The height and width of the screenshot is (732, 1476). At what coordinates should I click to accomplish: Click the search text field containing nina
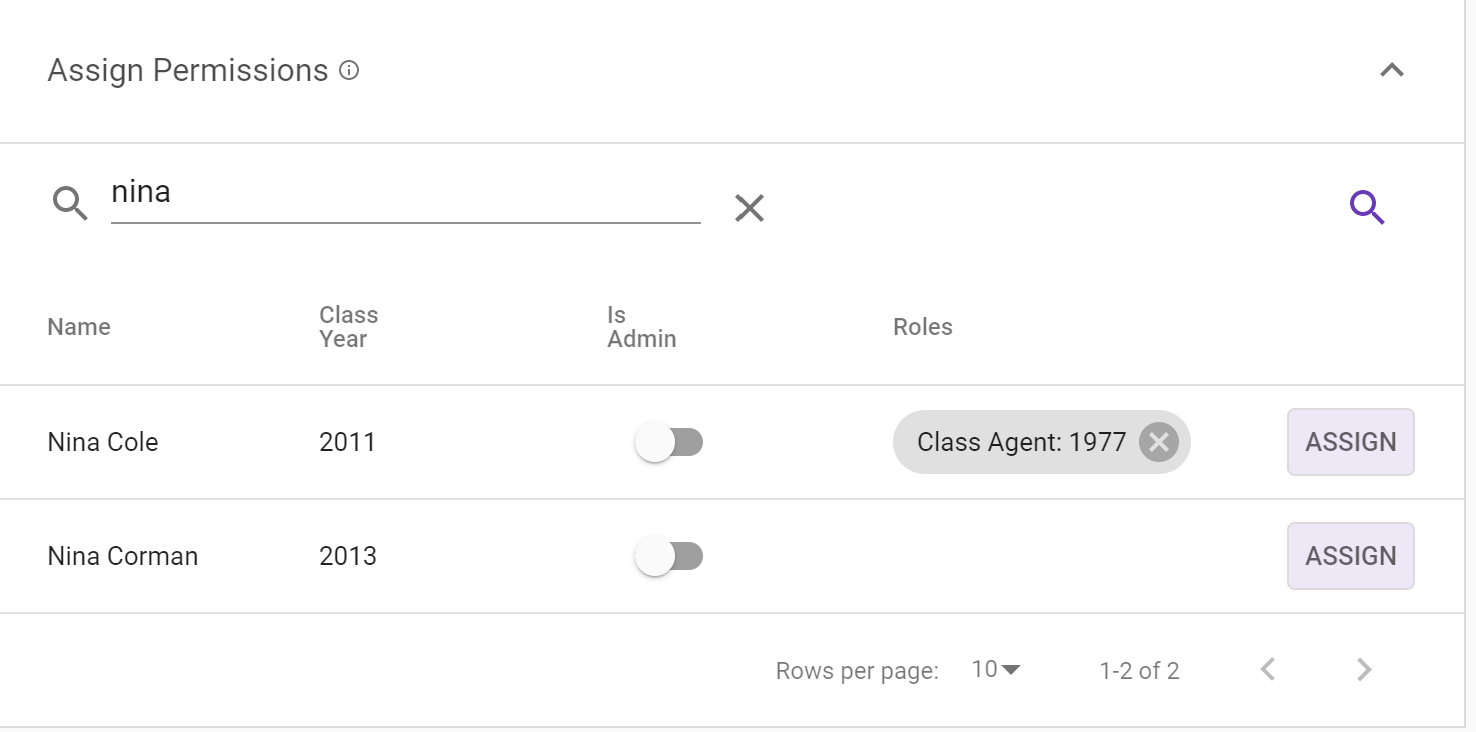tap(405, 193)
